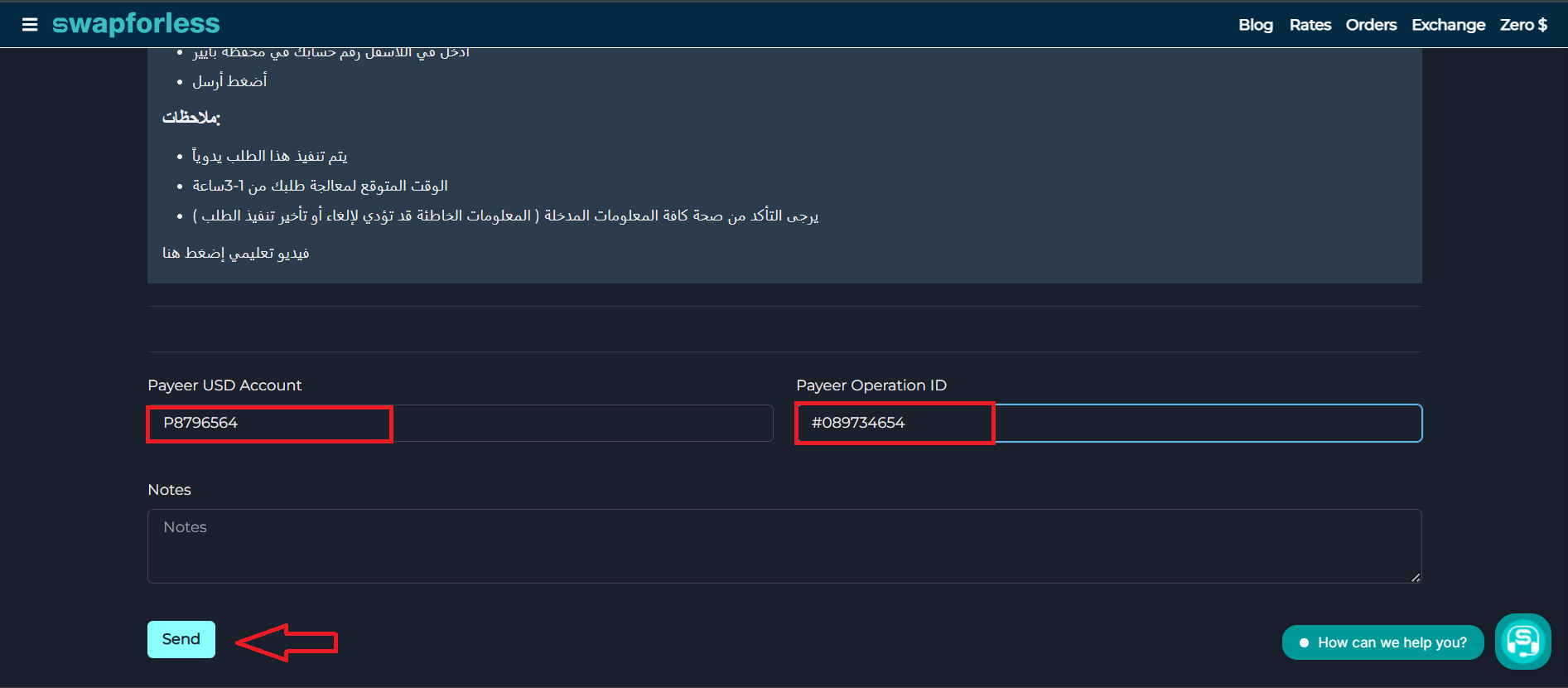Viewport: 1568px width, 688px height.
Task: Click the "Payeer USD Account" label
Action: (224, 385)
